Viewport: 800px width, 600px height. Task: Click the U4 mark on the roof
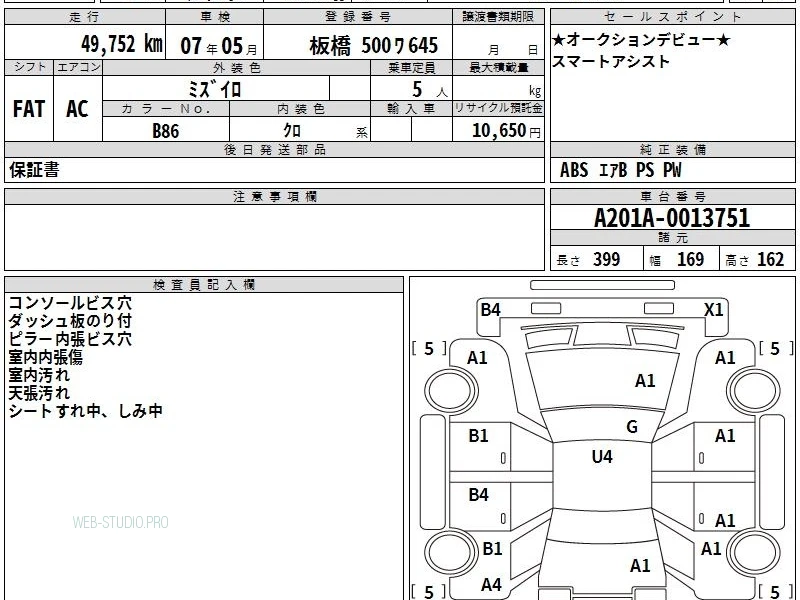coord(602,456)
